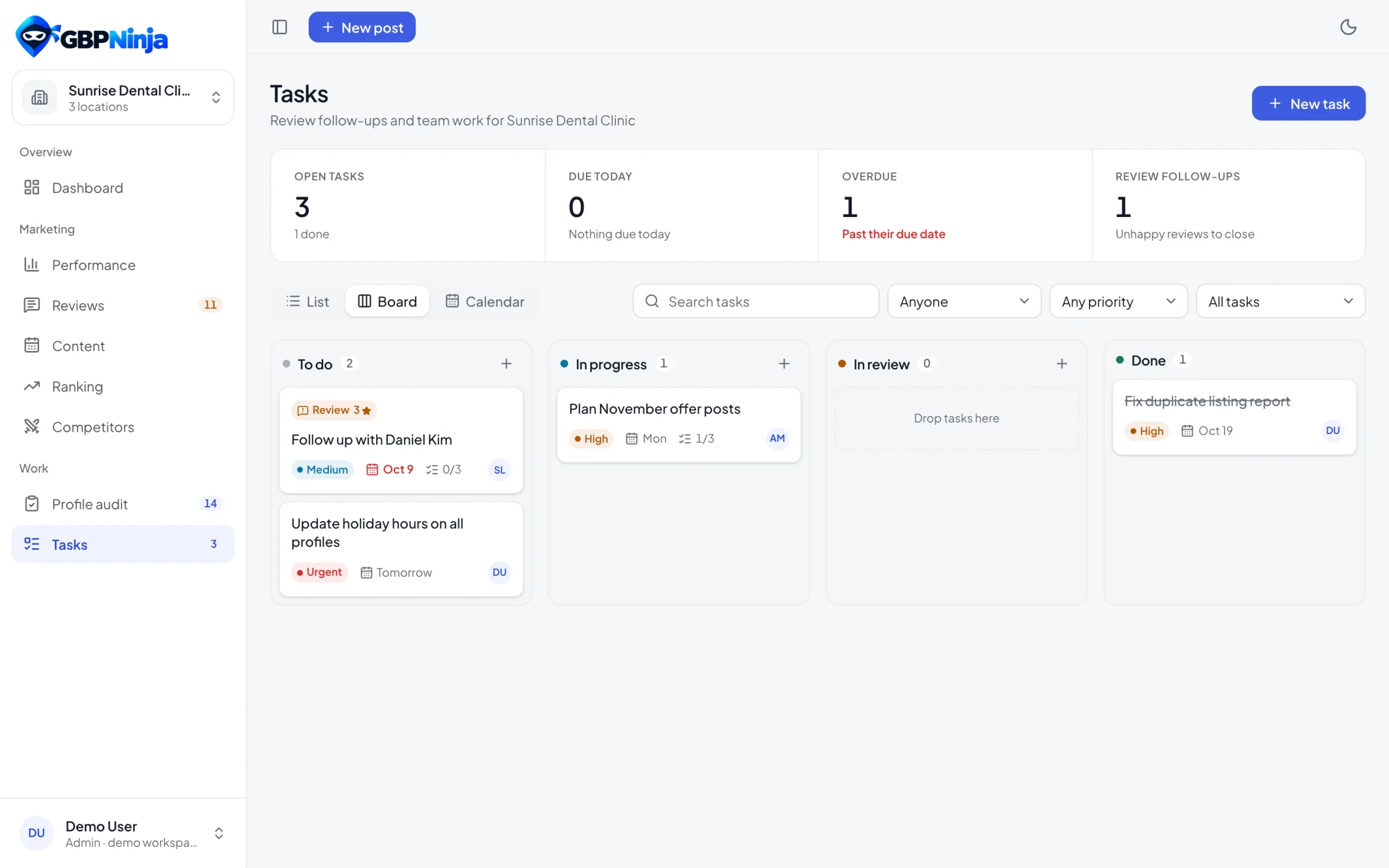The height and width of the screenshot is (868, 1389).
Task: Click the Review 3-star badge
Action: tap(334, 410)
